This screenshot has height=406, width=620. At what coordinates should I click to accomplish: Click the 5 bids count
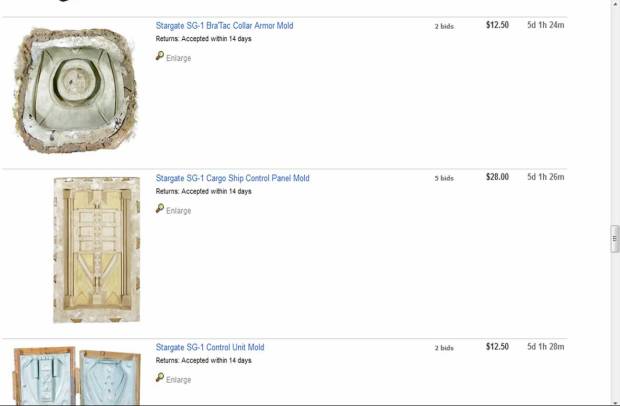[x=444, y=178]
